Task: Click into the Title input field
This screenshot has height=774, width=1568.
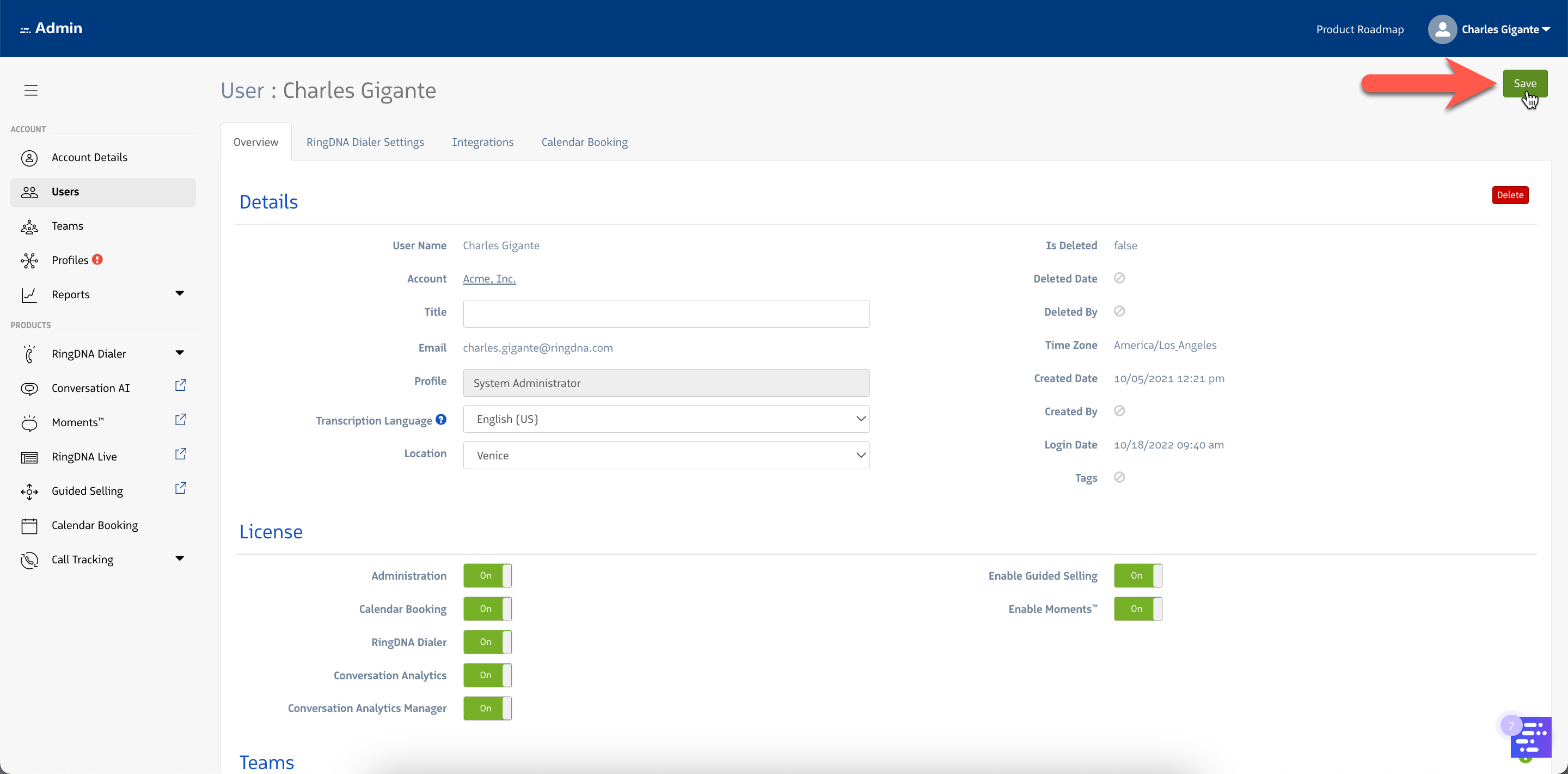Action: [x=666, y=314]
